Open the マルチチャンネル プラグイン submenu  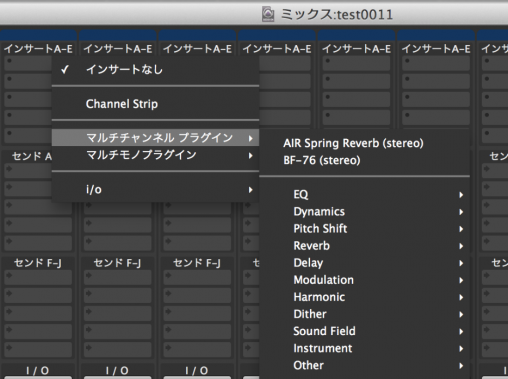tap(155, 138)
